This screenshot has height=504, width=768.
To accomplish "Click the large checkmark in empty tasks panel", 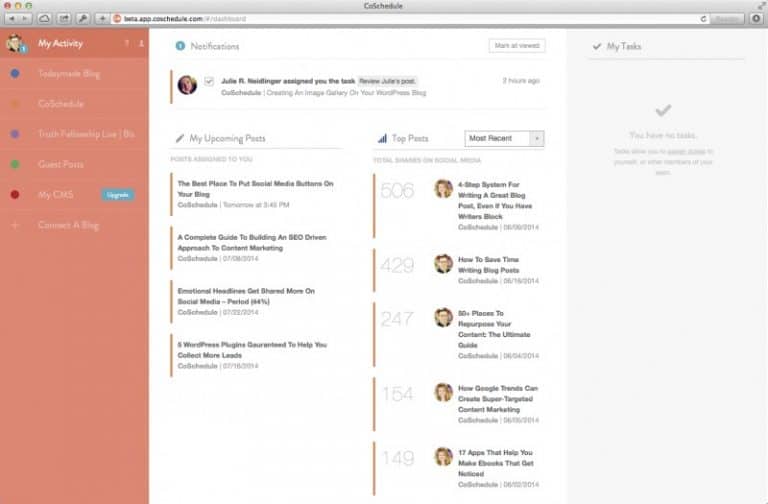I will pyautogui.click(x=663, y=111).
